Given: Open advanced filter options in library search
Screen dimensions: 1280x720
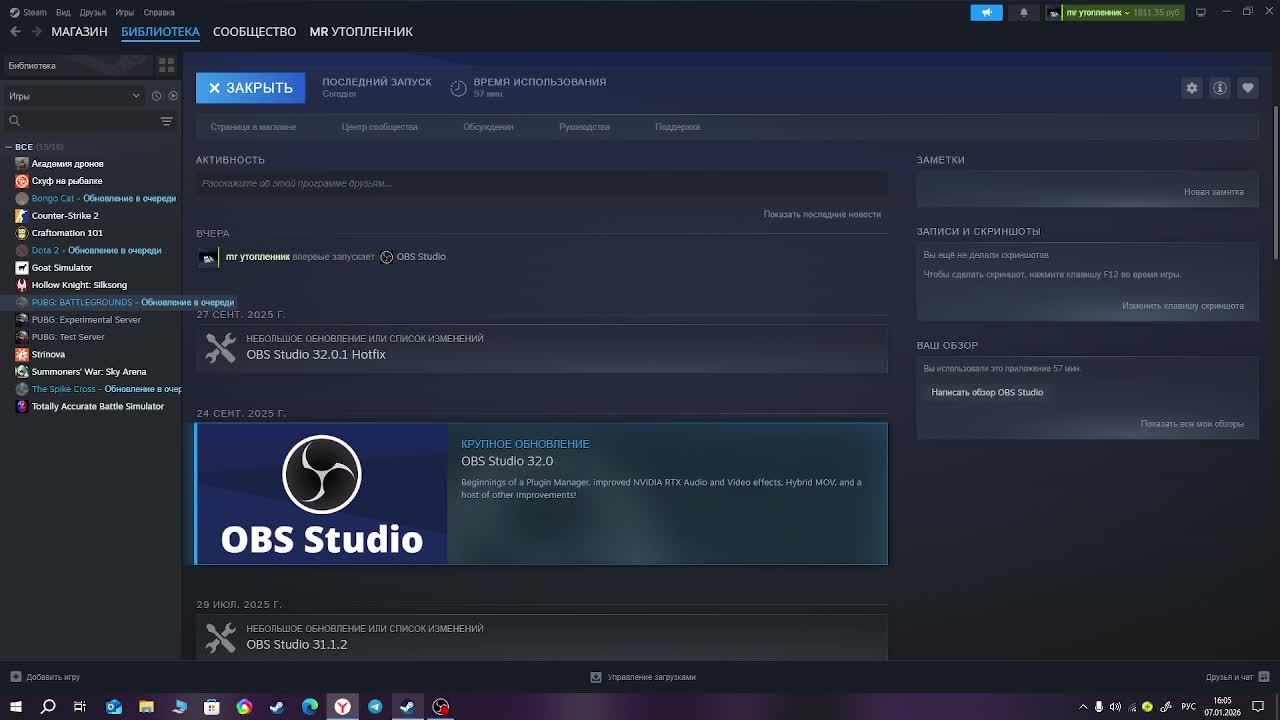Looking at the screenshot, I should 167,121.
